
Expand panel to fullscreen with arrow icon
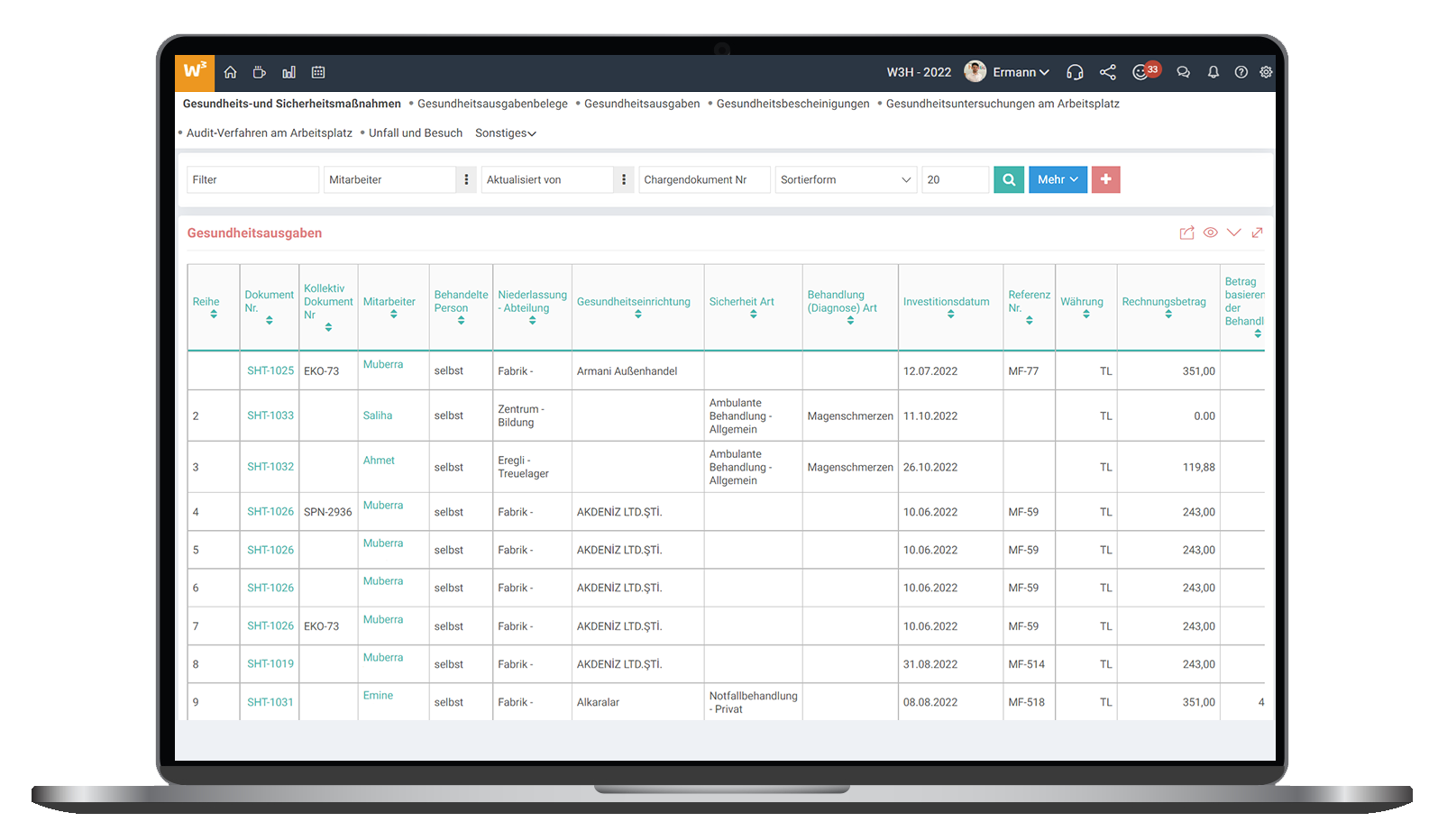point(1258,233)
